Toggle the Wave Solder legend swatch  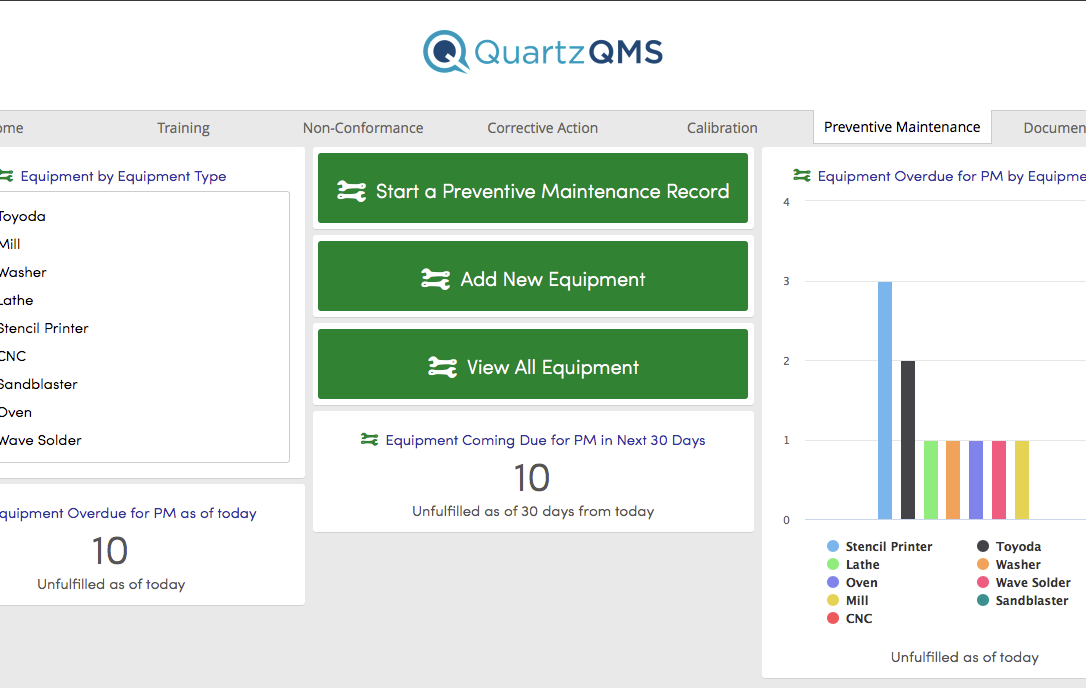(983, 583)
